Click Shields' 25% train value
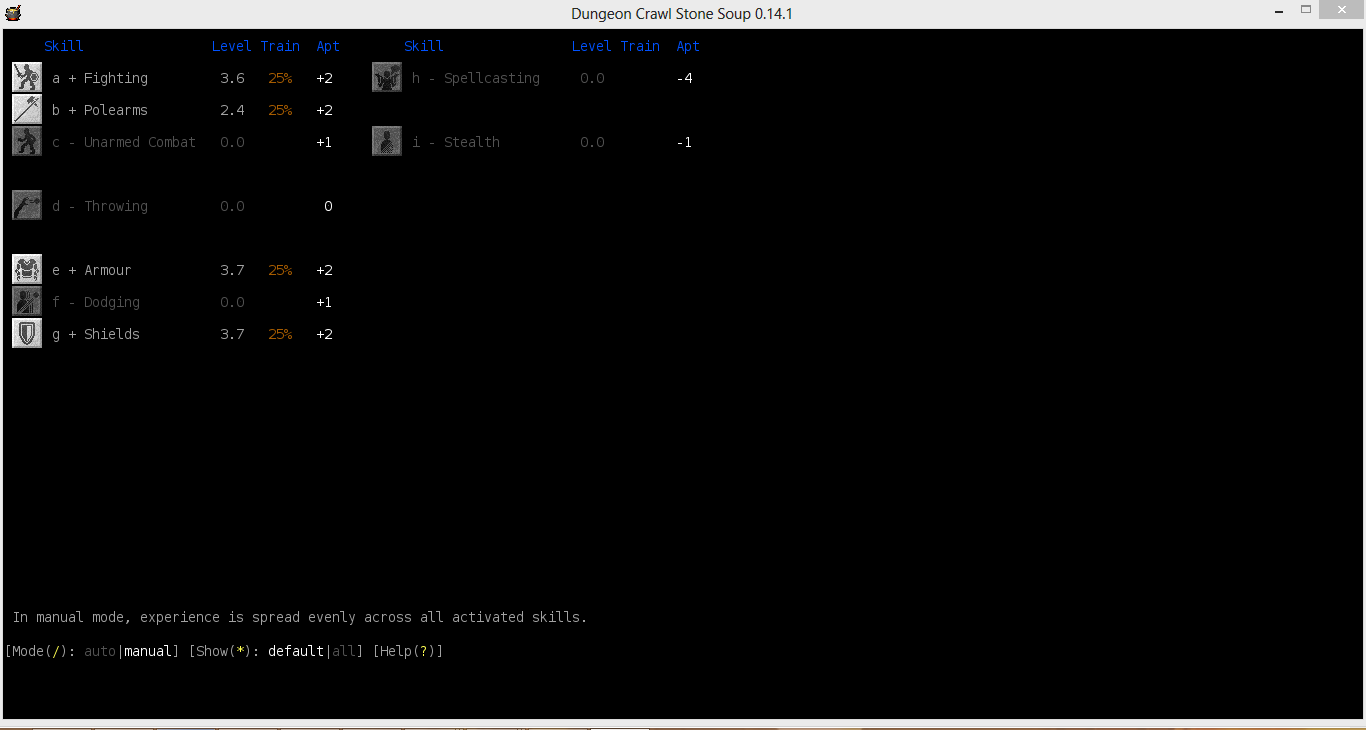The width and height of the screenshot is (1366, 730). (280, 334)
